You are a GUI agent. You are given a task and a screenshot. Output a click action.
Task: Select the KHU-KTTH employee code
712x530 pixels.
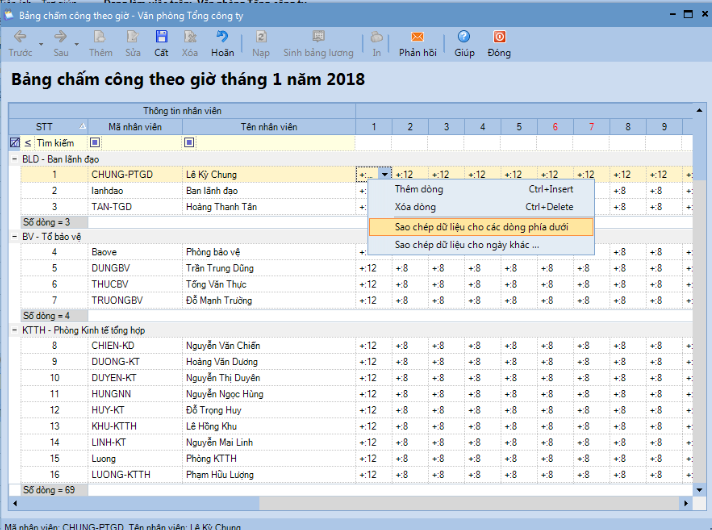[x=135, y=426]
